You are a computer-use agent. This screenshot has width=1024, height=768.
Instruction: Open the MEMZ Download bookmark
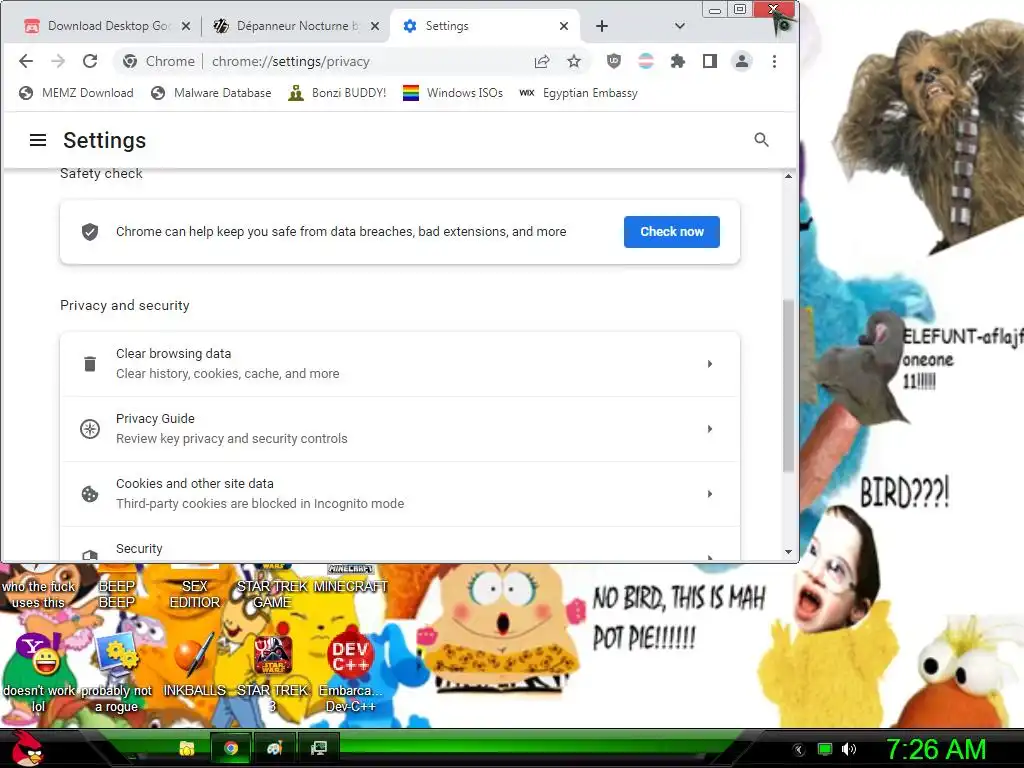tap(76, 93)
